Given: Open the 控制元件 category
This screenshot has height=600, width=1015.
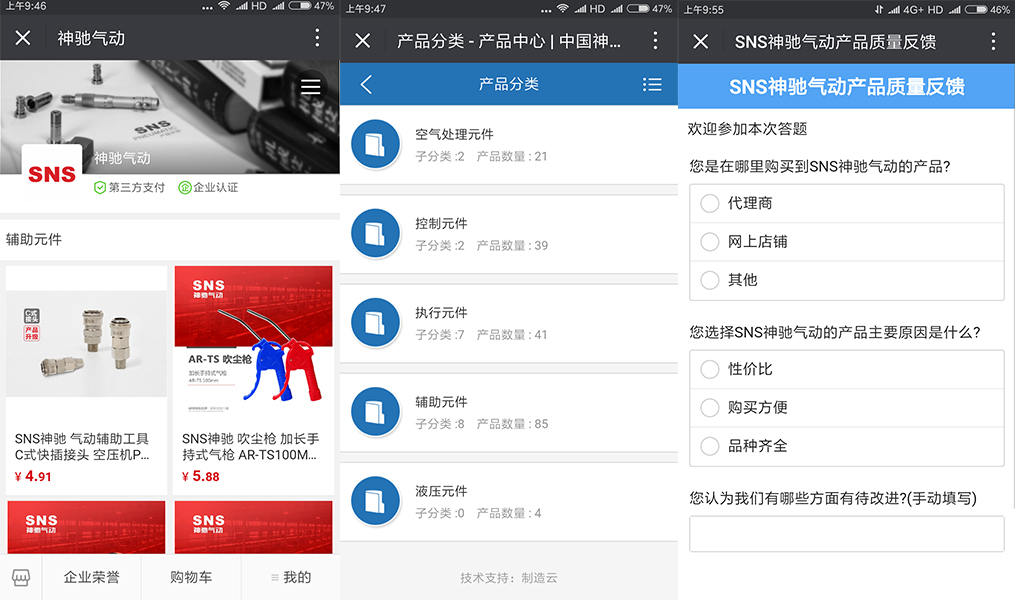Looking at the screenshot, I should pos(509,234).
